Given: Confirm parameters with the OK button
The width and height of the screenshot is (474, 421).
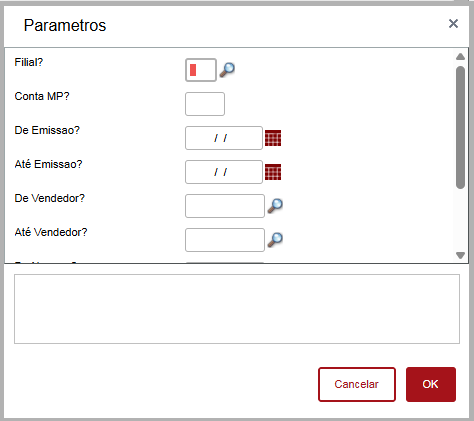Looking at the screenshot, I should 431,384.
